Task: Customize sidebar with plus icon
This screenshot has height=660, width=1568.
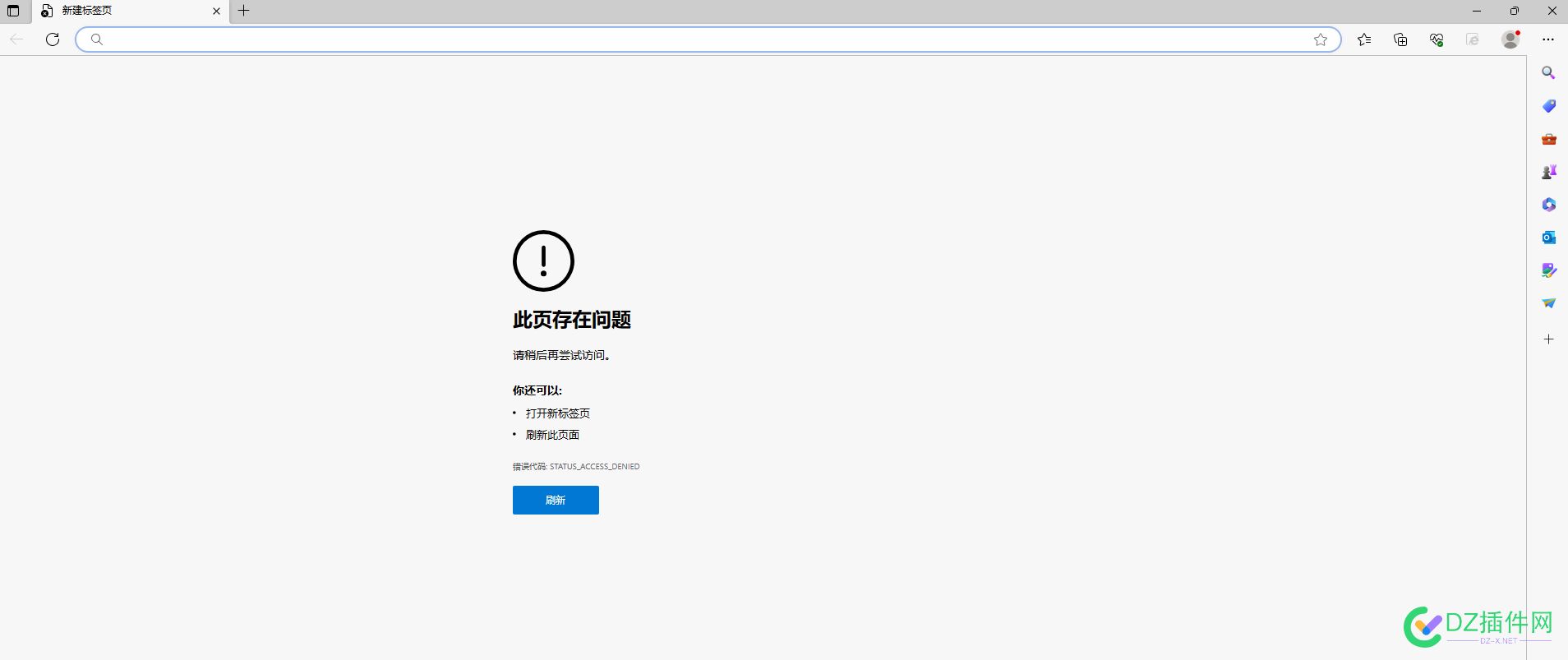Action: 1548,339
